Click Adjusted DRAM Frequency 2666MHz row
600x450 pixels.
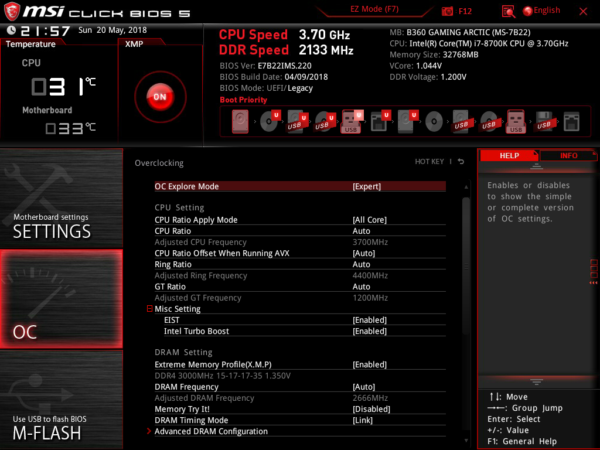[300, 398]
